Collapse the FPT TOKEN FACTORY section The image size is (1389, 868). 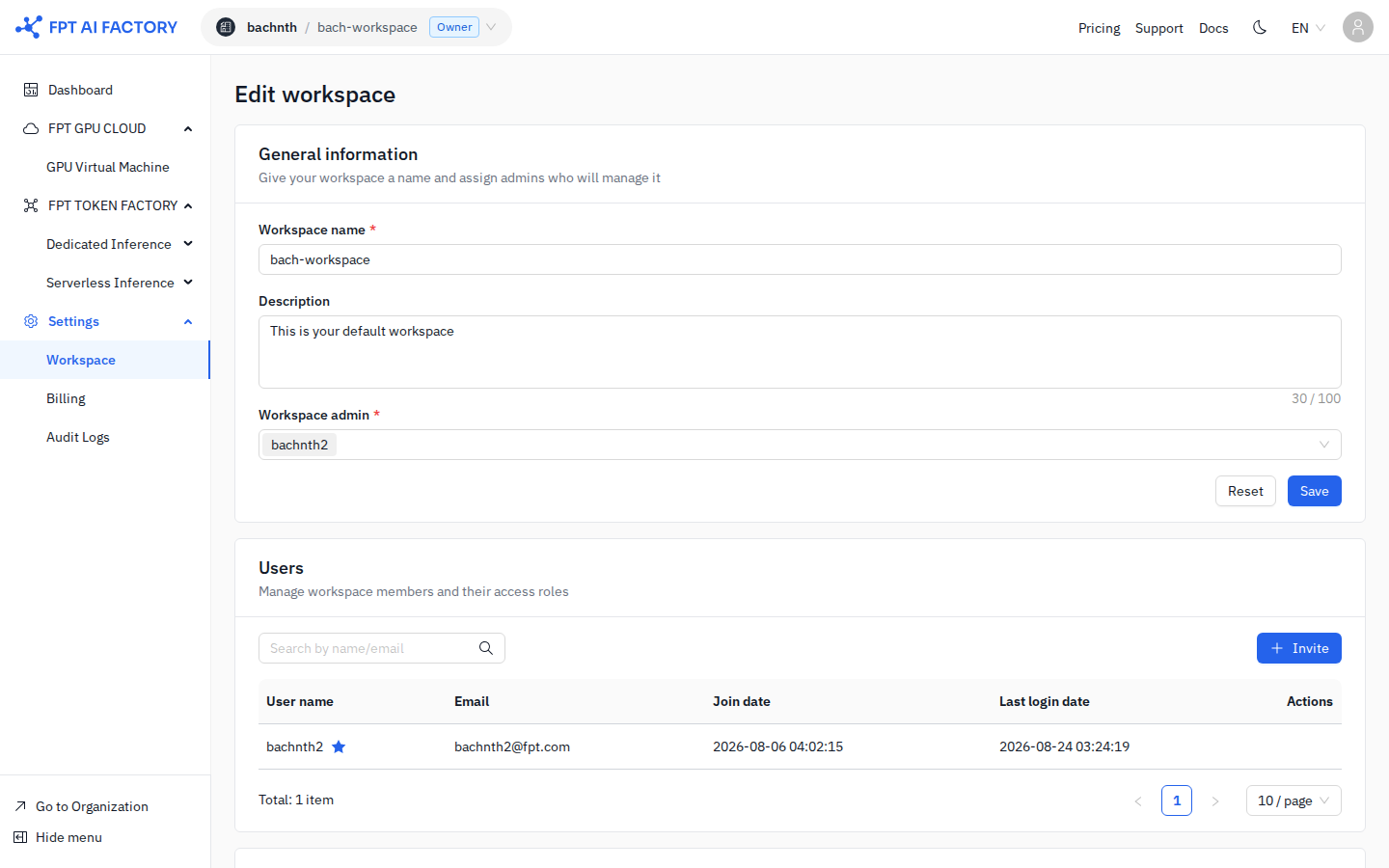188,205
